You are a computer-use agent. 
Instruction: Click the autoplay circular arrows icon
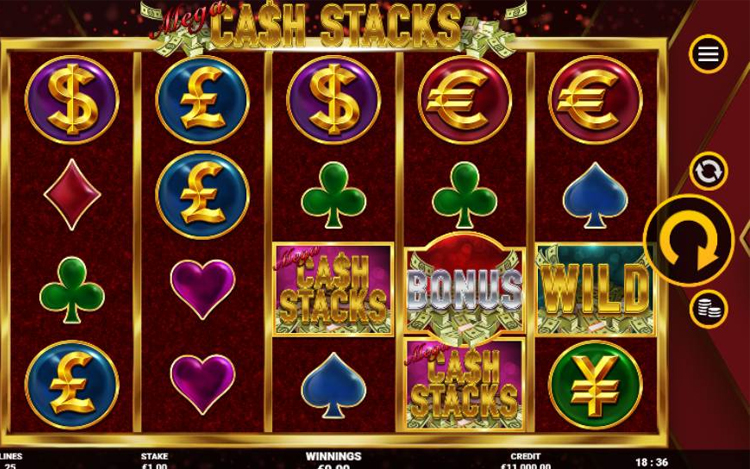[708, 171]
